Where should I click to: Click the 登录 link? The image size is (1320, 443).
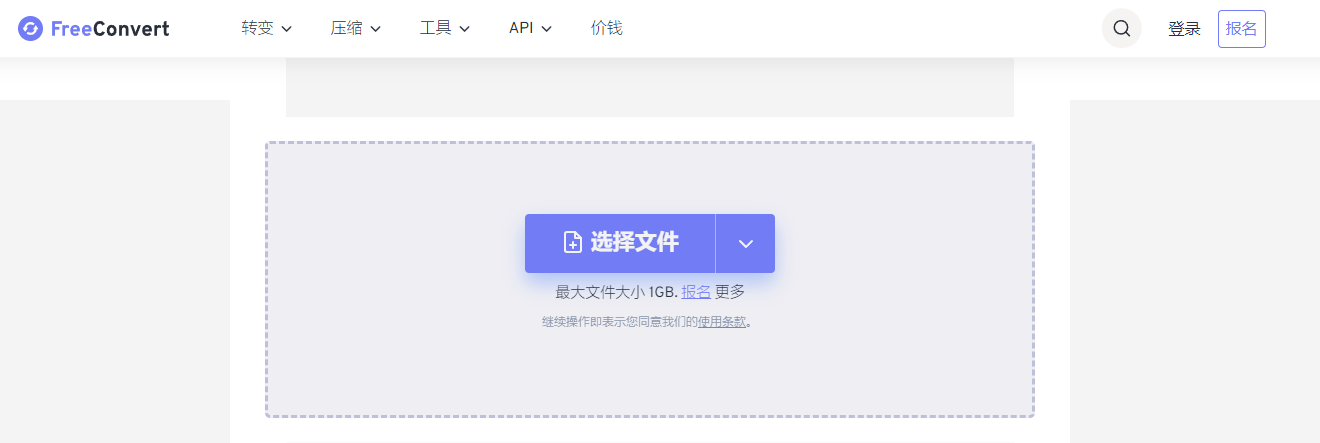(x=1184, y=29)
